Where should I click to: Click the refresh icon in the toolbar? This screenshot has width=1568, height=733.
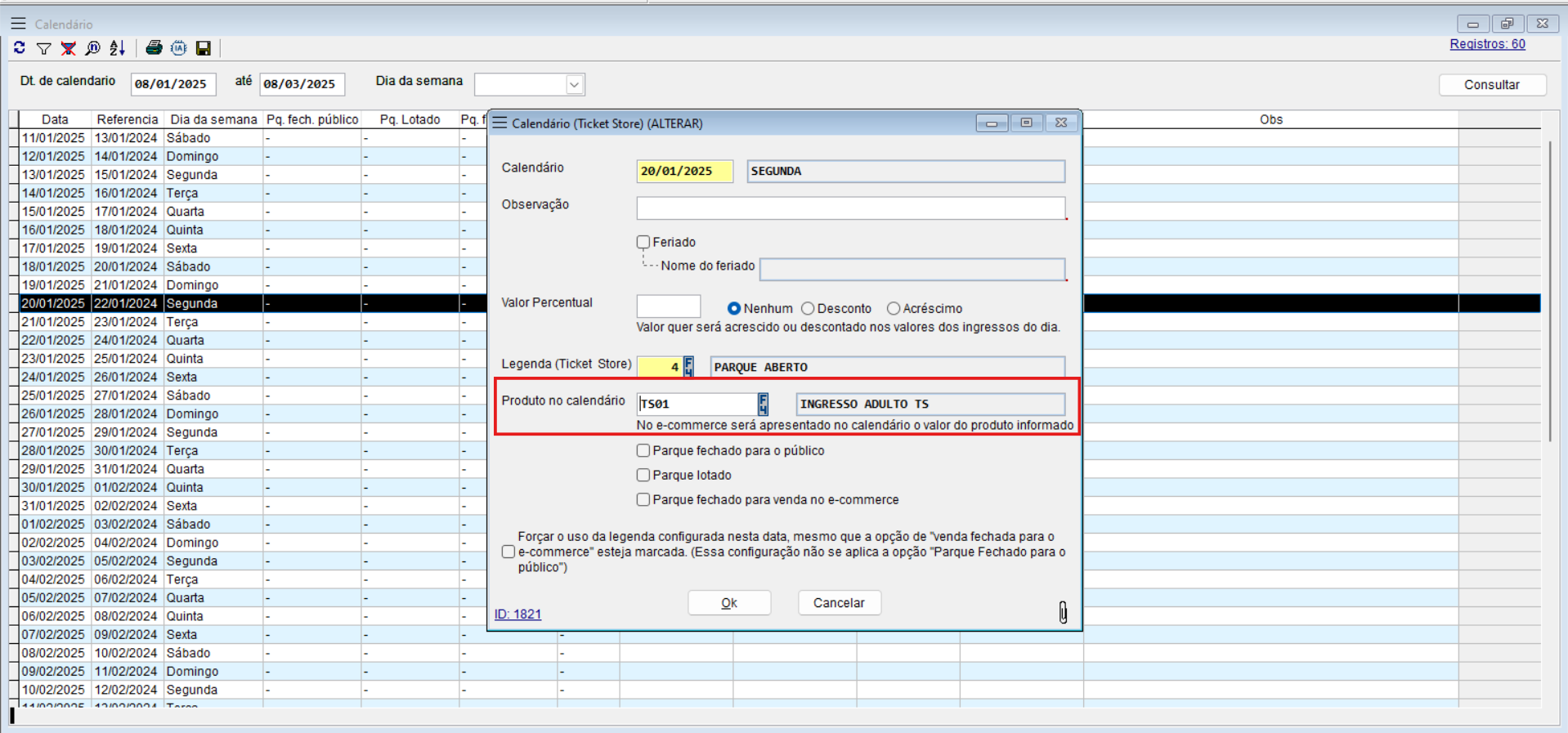coord(20,48)
